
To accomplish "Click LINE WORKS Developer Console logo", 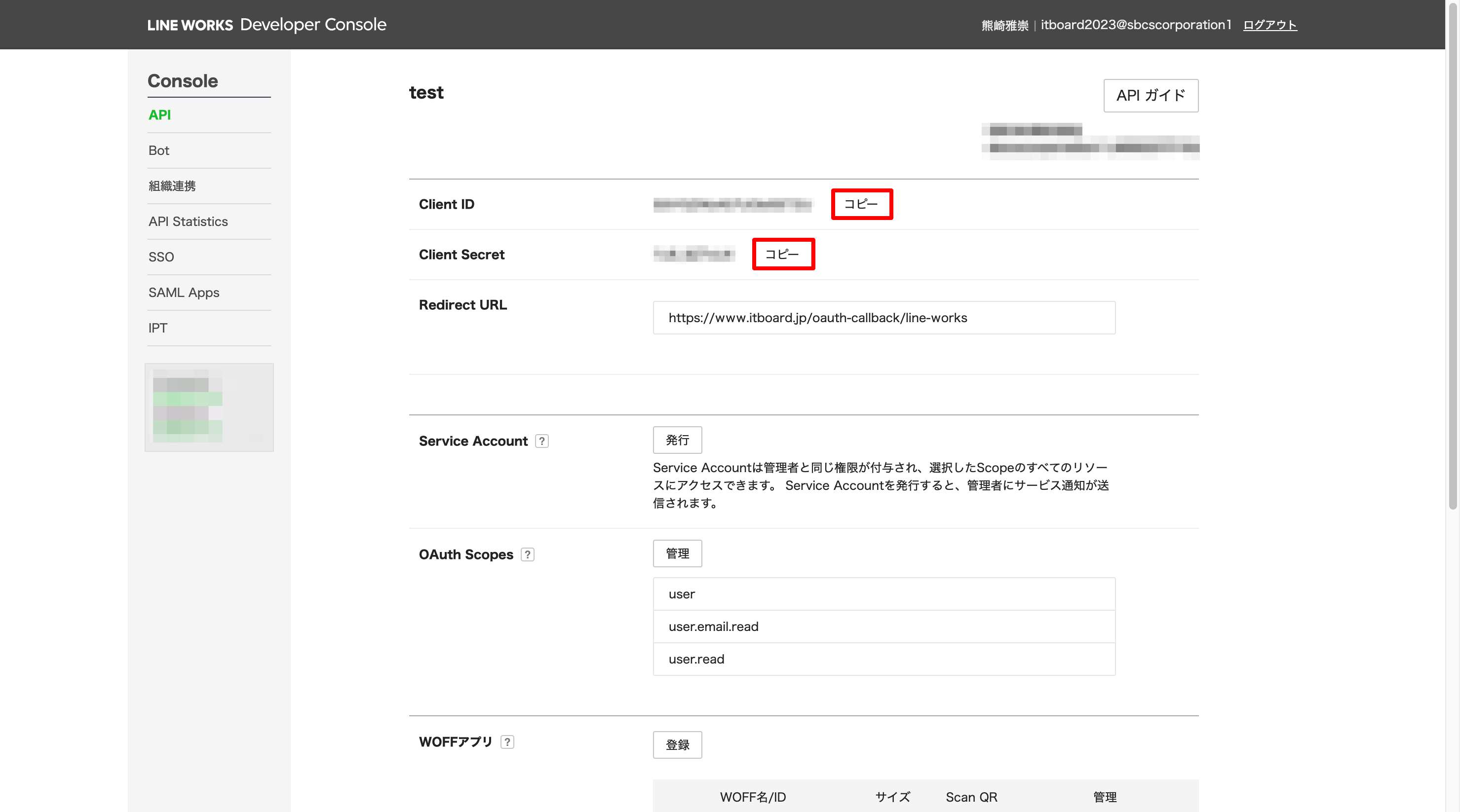I will click(267, 25).
